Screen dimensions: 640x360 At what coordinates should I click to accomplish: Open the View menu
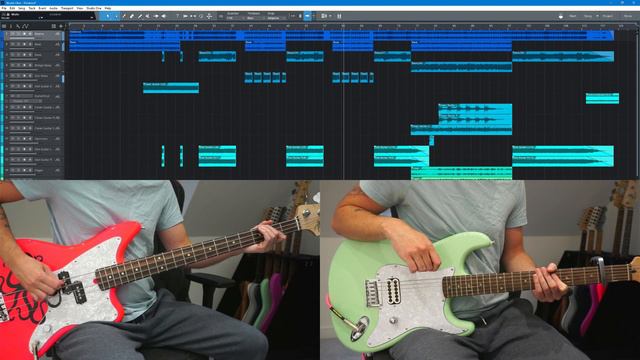click(80, 8)
